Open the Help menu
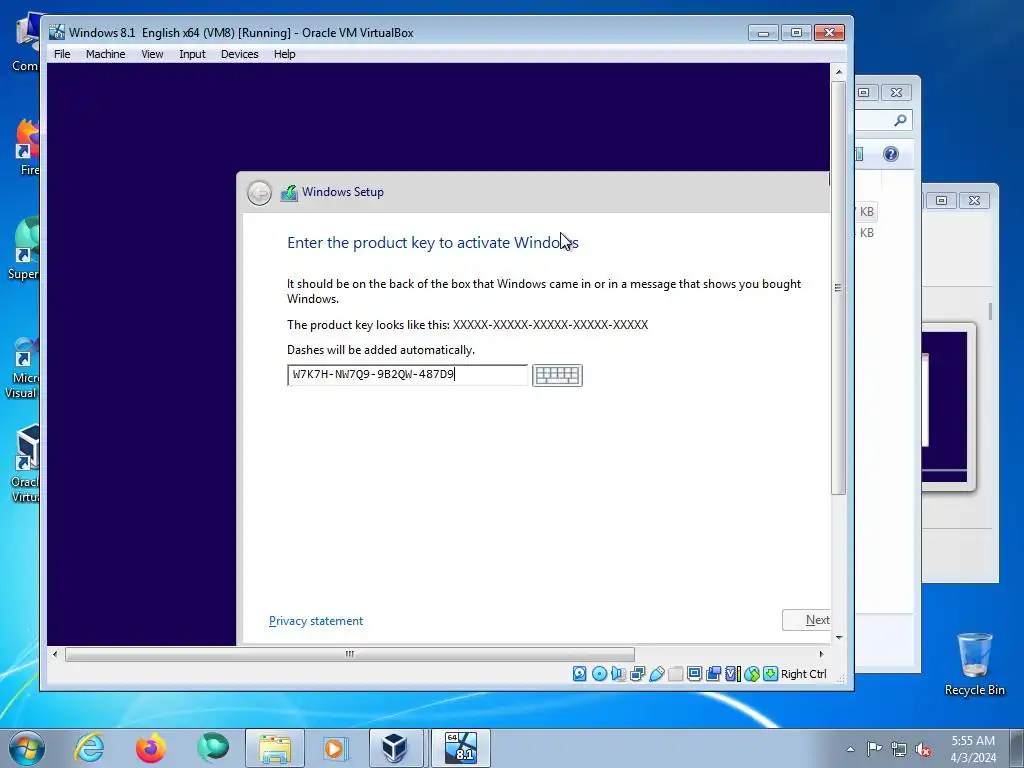1024x768 pixels. pos(284,54)
